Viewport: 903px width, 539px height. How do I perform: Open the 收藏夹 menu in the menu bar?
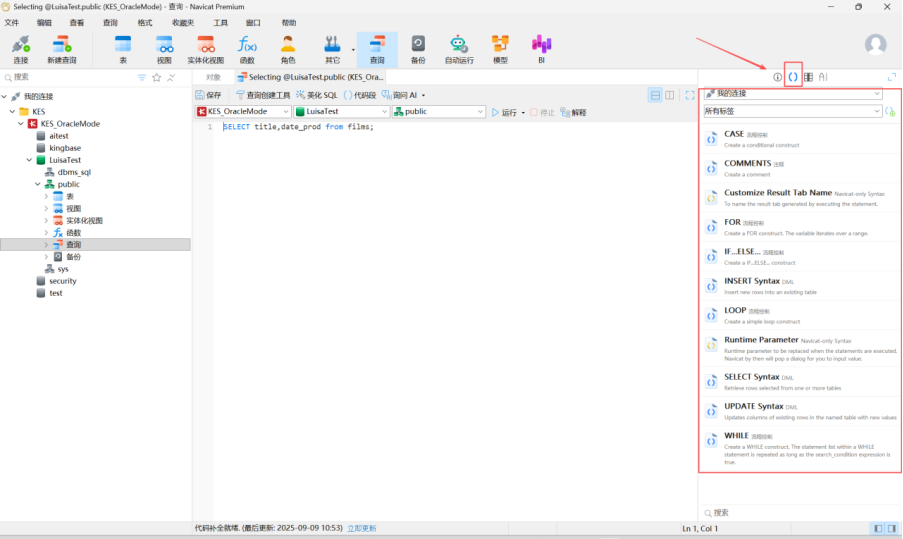[183, 22]
